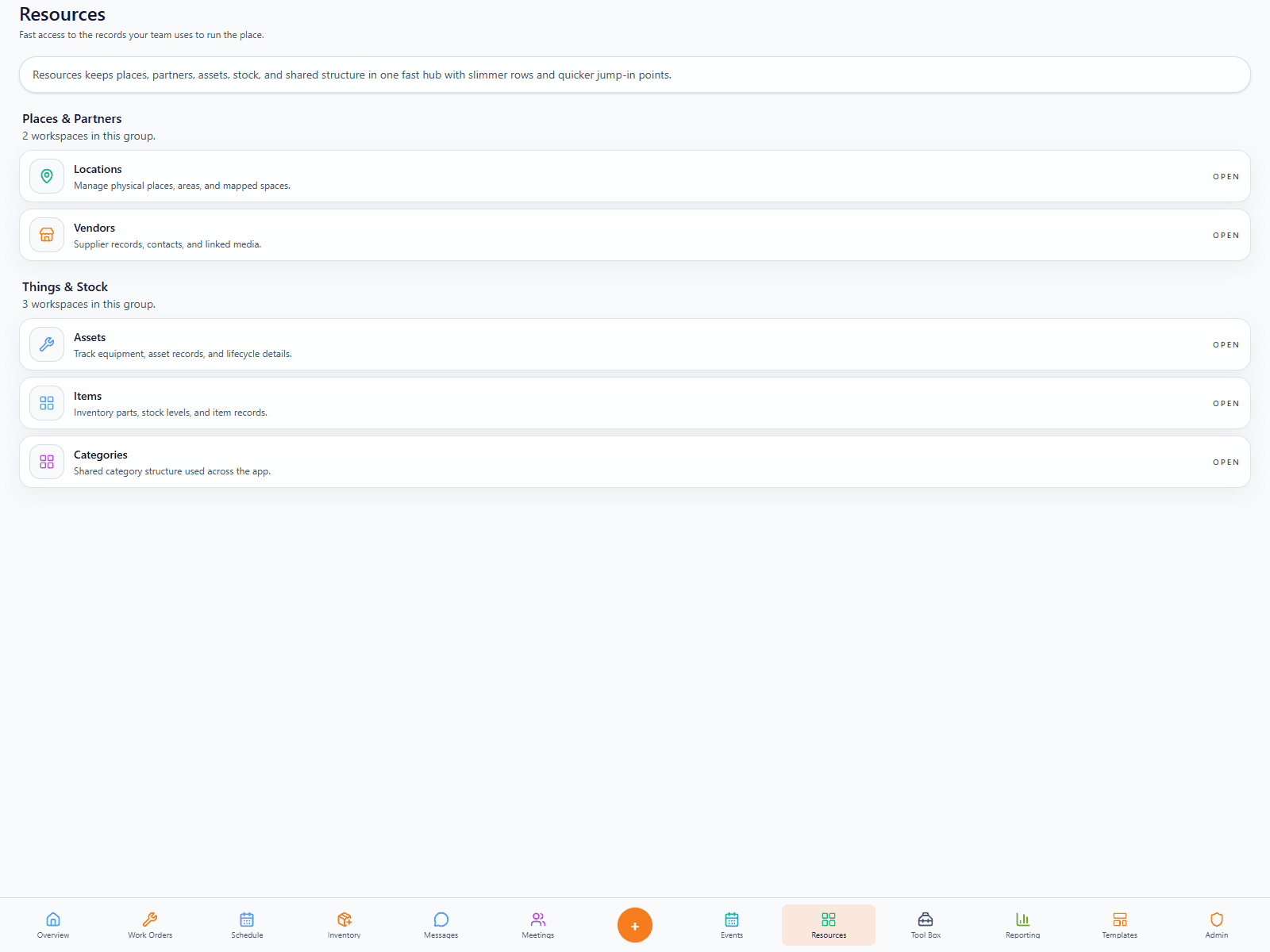Select the Assets wrench icon
The height and width of the screenshot is (952, 1270).
click(x=46, y=344)
